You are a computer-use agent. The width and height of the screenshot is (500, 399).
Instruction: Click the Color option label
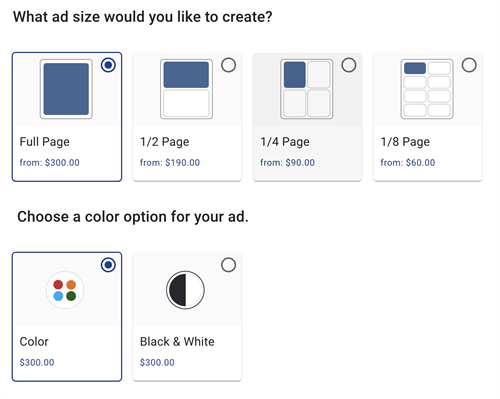point(34,342)
